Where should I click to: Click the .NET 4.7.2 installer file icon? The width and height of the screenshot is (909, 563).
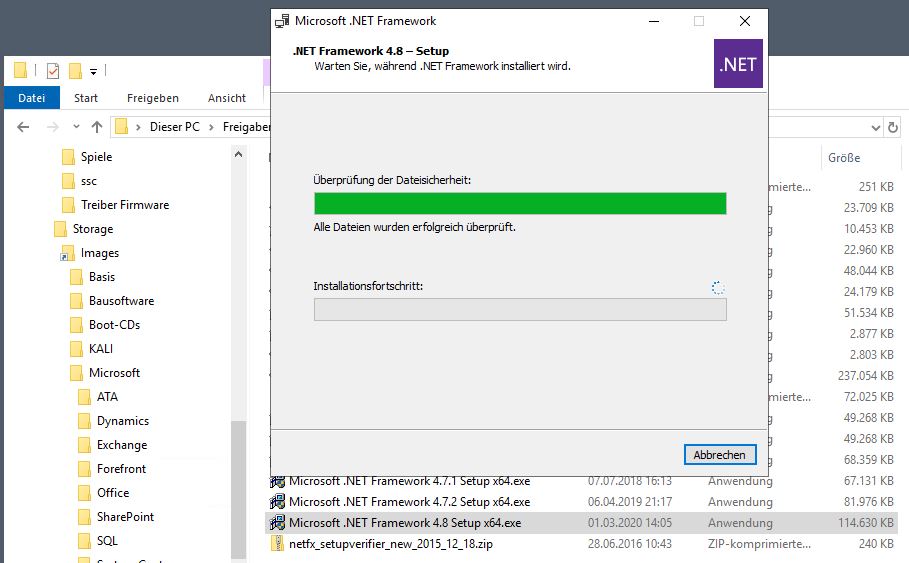tap(278, 502)
